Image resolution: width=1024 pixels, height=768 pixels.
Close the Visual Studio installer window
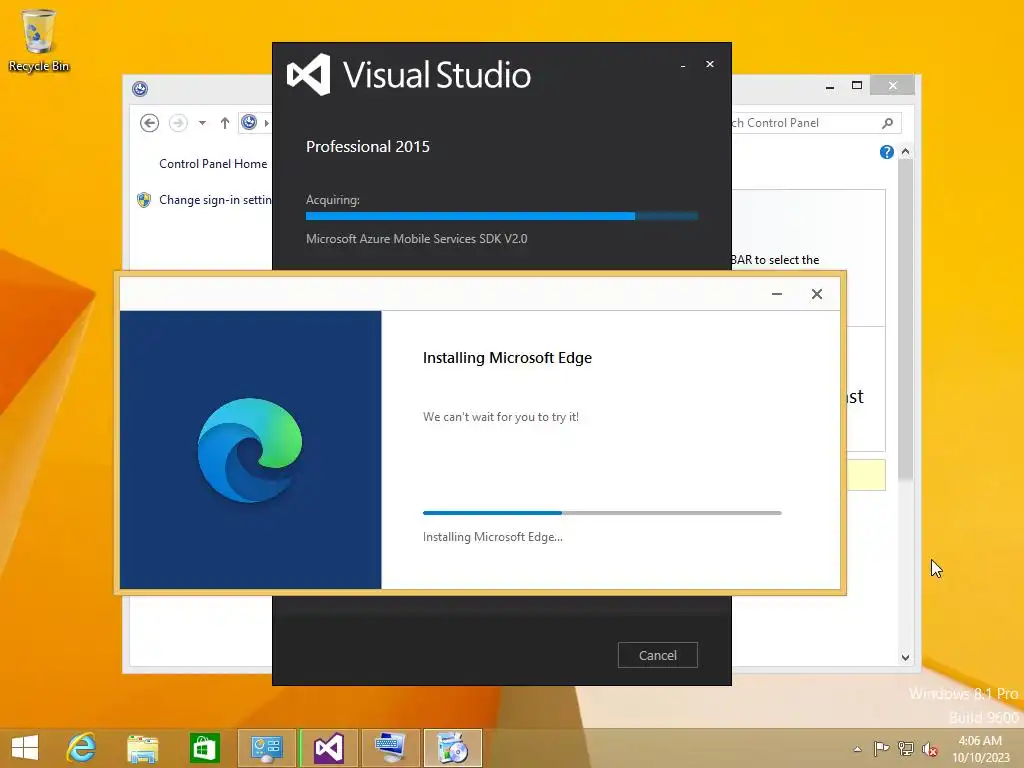click(710, 64)
